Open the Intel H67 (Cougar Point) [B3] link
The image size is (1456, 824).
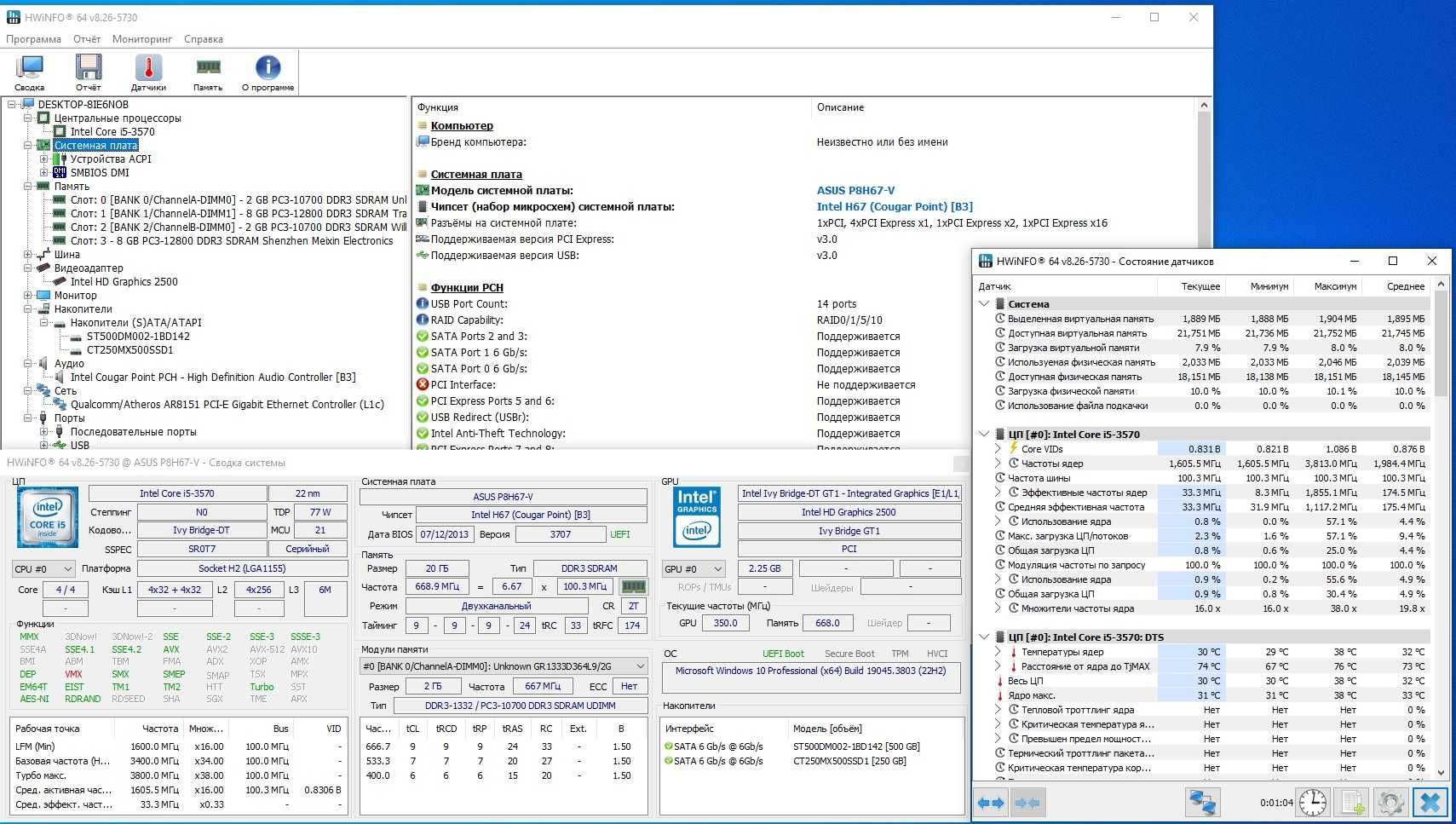point(895,207)
